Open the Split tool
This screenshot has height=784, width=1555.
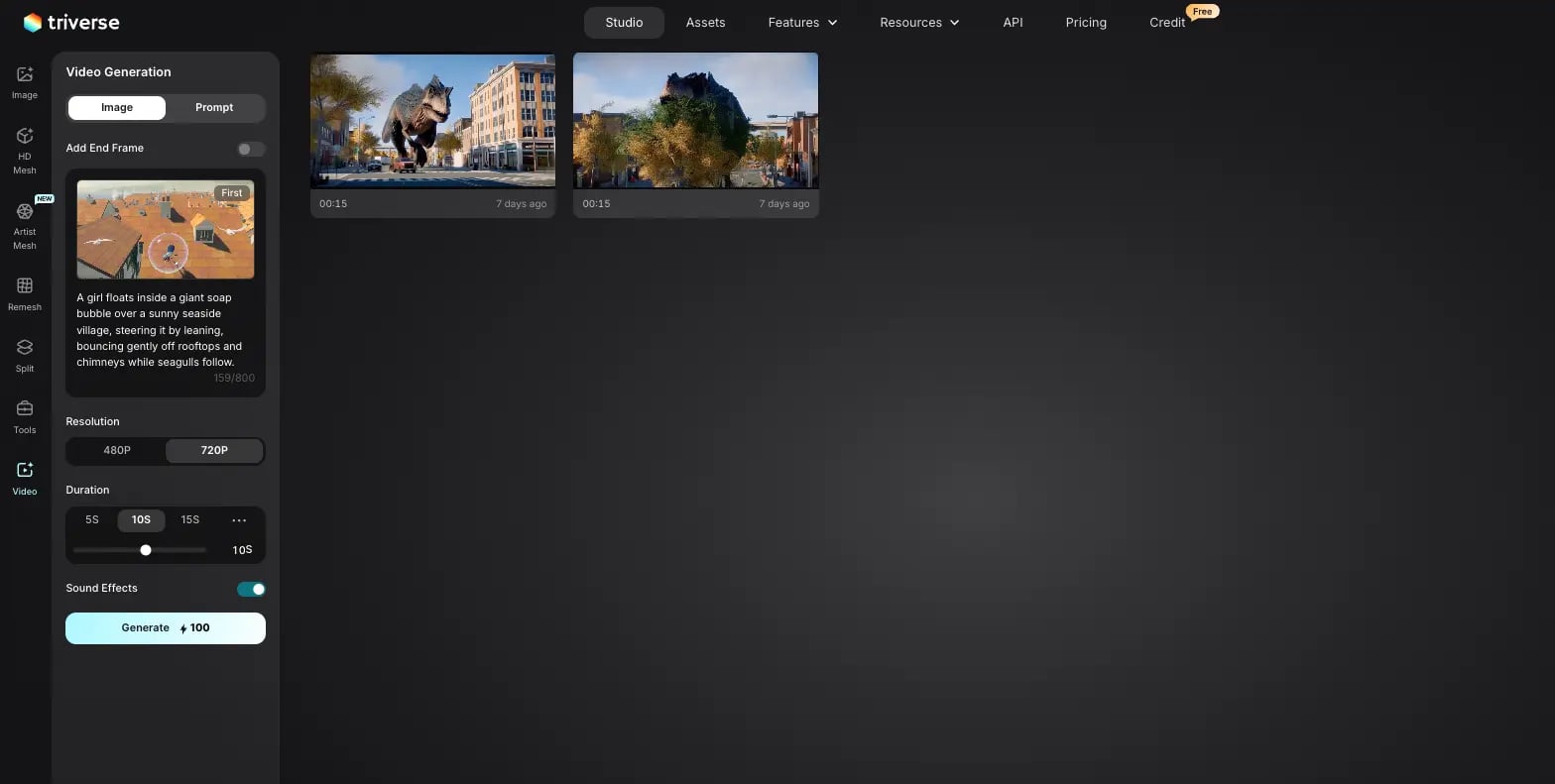(25, 356)
